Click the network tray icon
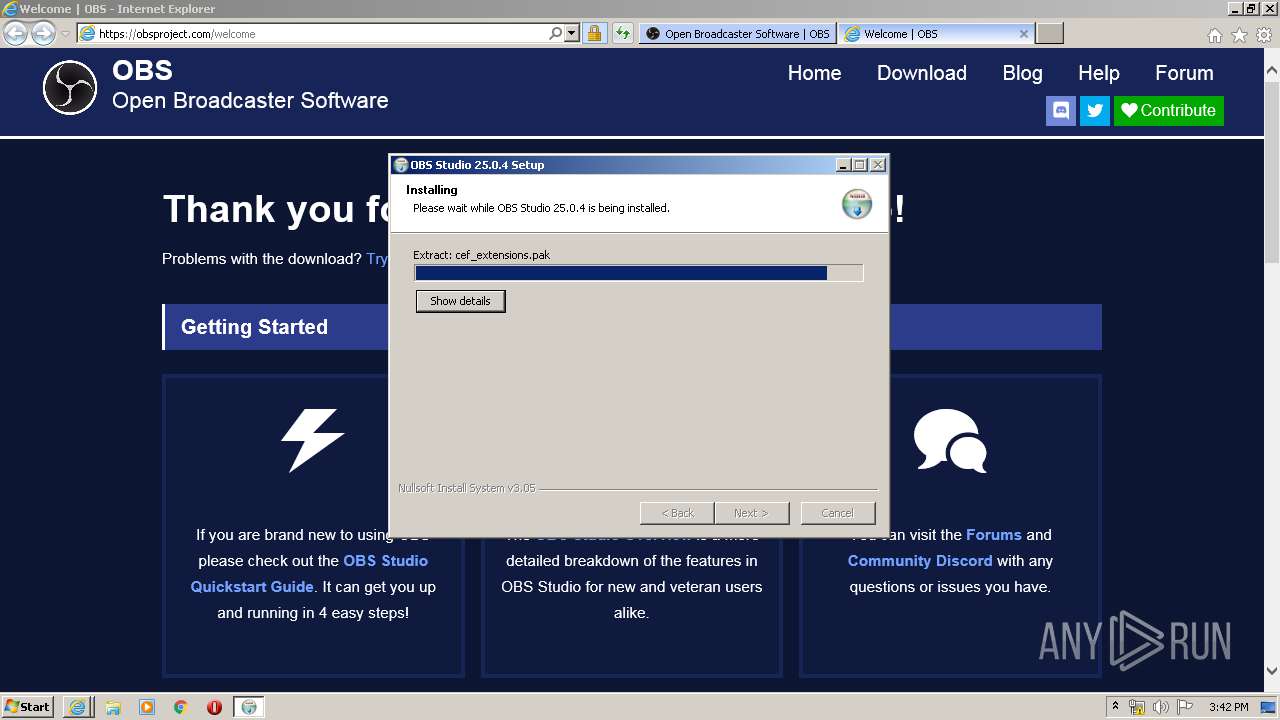 1137,707
